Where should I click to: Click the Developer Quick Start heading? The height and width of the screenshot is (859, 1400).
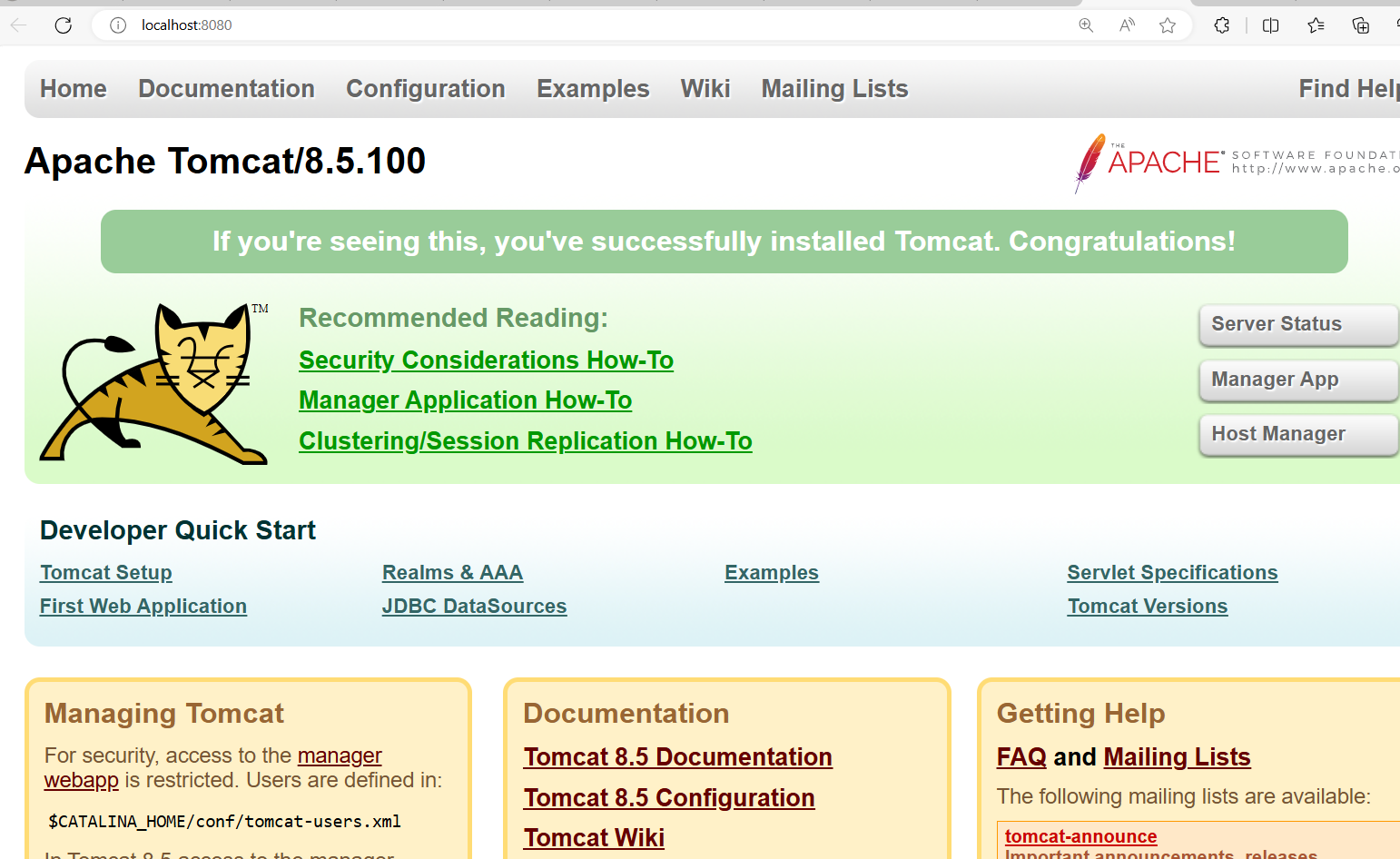pos(178,530)
